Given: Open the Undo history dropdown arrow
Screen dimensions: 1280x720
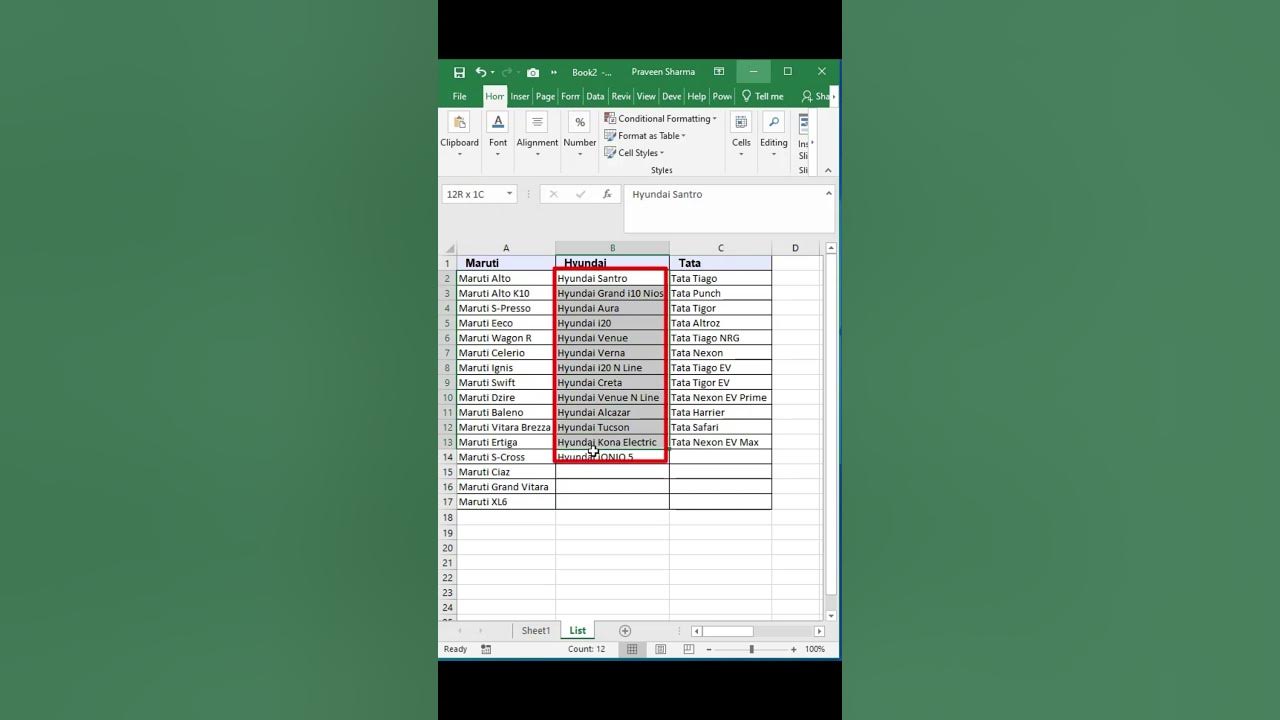Looking at the screenshot, I should pos(493,73).
